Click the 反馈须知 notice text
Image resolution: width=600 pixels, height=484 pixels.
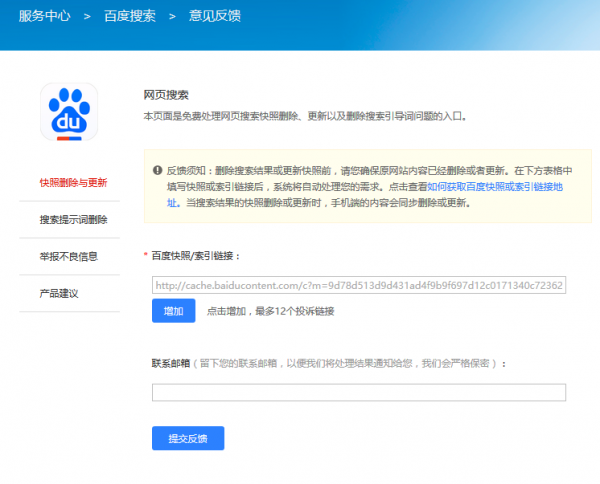(369, 186)
